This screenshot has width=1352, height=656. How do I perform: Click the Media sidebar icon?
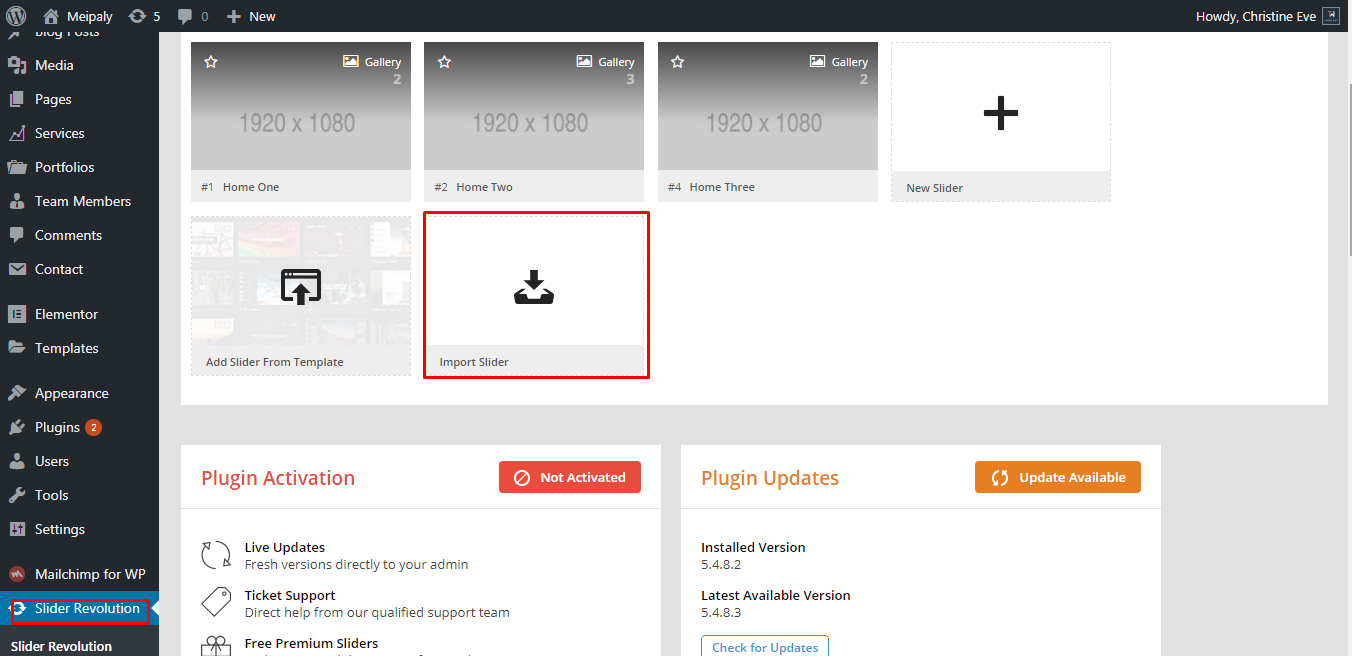point(17,65)
